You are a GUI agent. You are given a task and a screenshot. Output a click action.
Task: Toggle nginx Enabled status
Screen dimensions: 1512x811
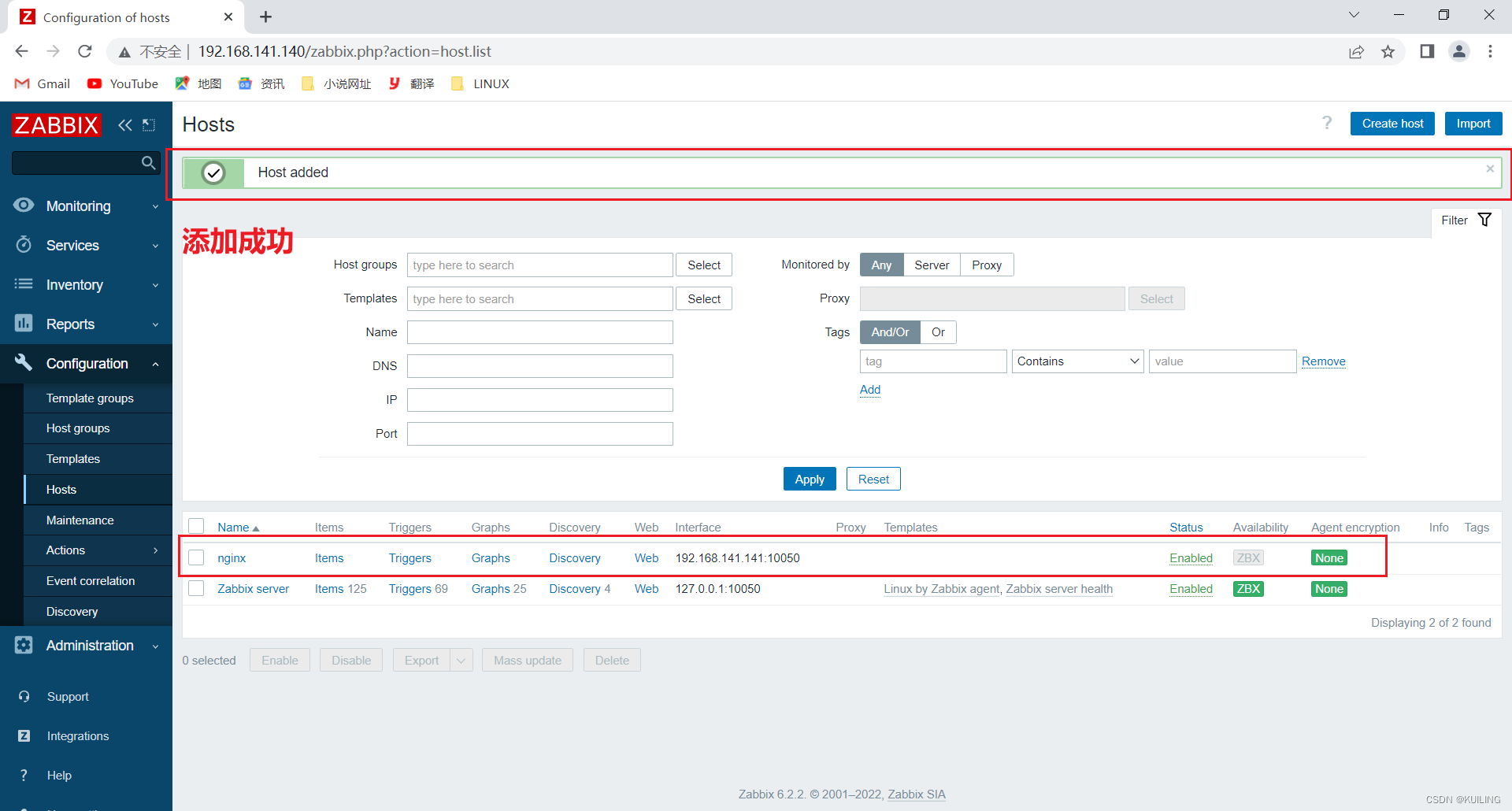click(x=1191, y=557)
